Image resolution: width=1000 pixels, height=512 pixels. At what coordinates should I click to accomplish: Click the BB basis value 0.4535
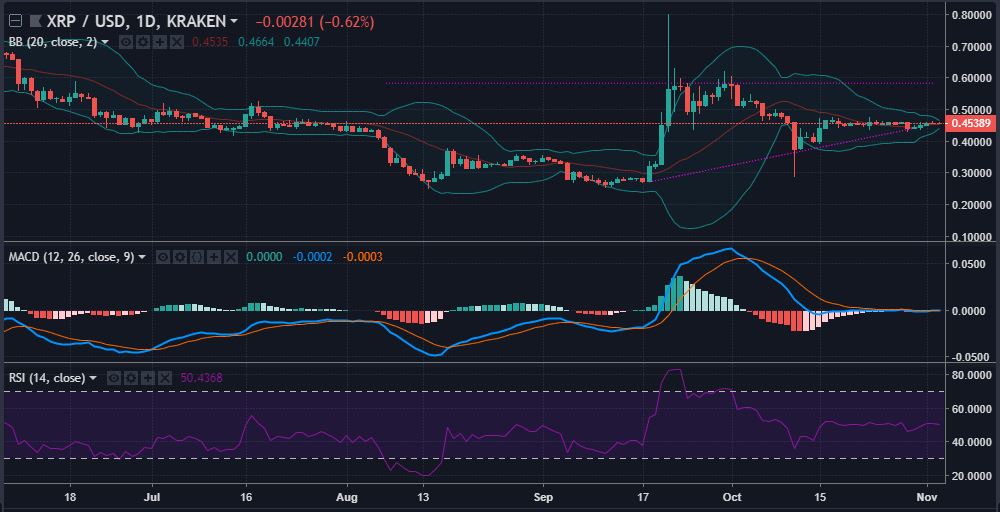coord(210,42)
